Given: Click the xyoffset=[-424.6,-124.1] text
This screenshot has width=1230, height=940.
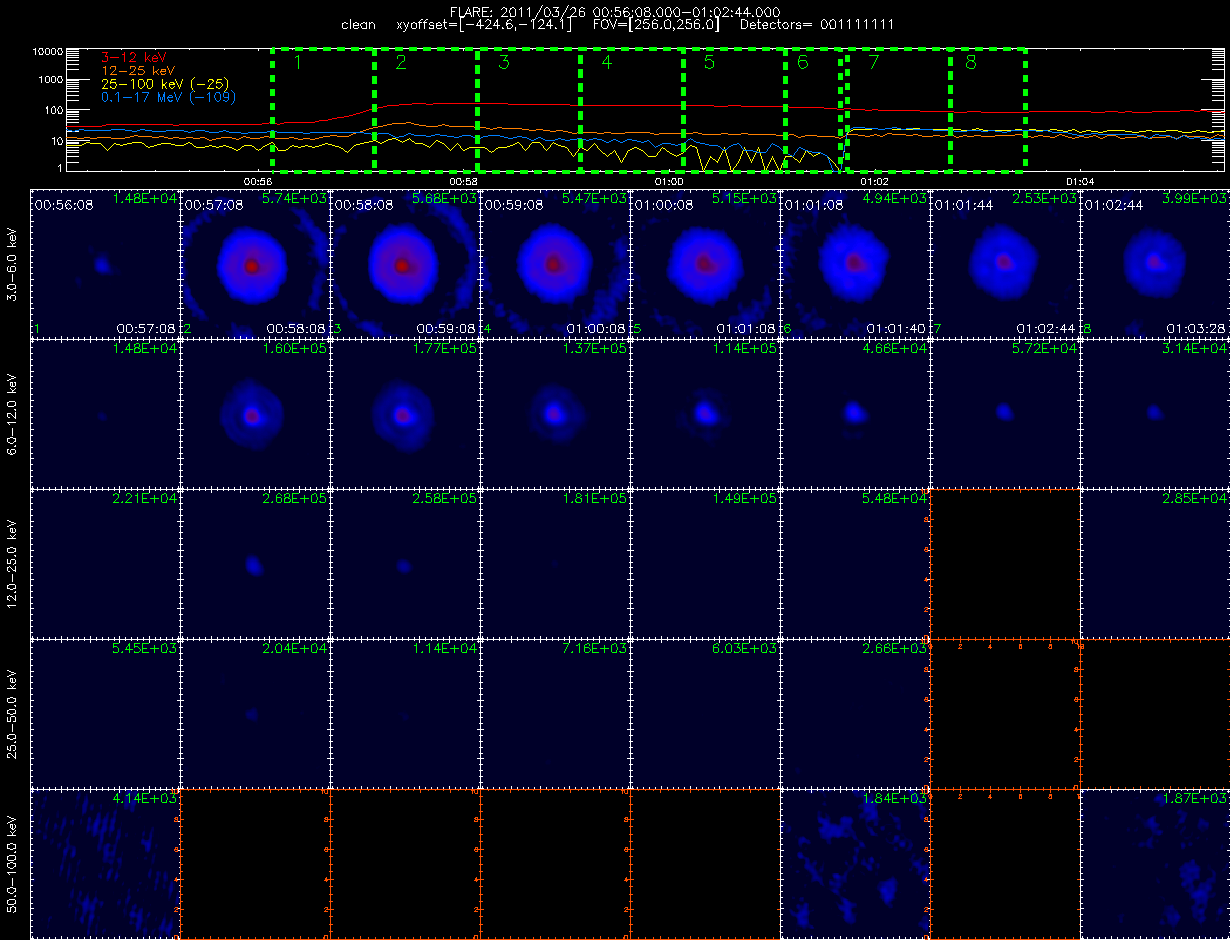Looking at the screenshot, I should (x=485, y=24).
